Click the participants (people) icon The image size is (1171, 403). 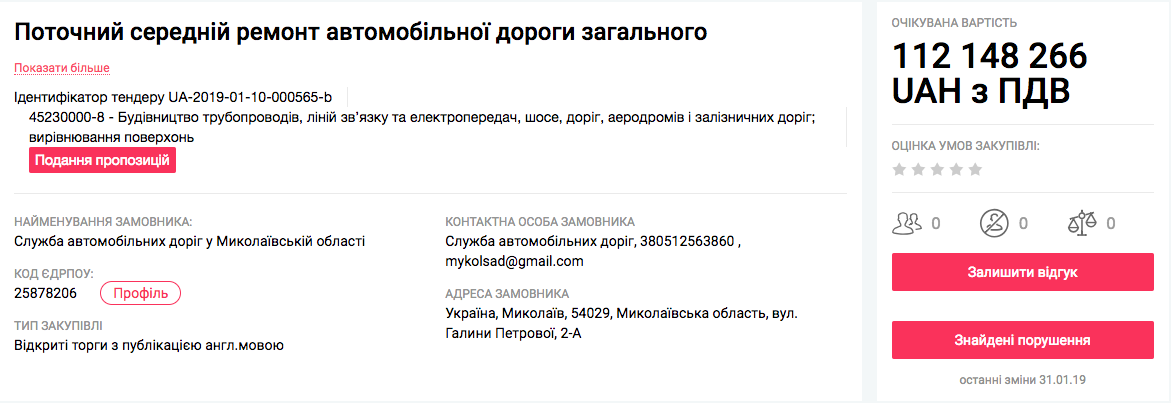point(906,222)
